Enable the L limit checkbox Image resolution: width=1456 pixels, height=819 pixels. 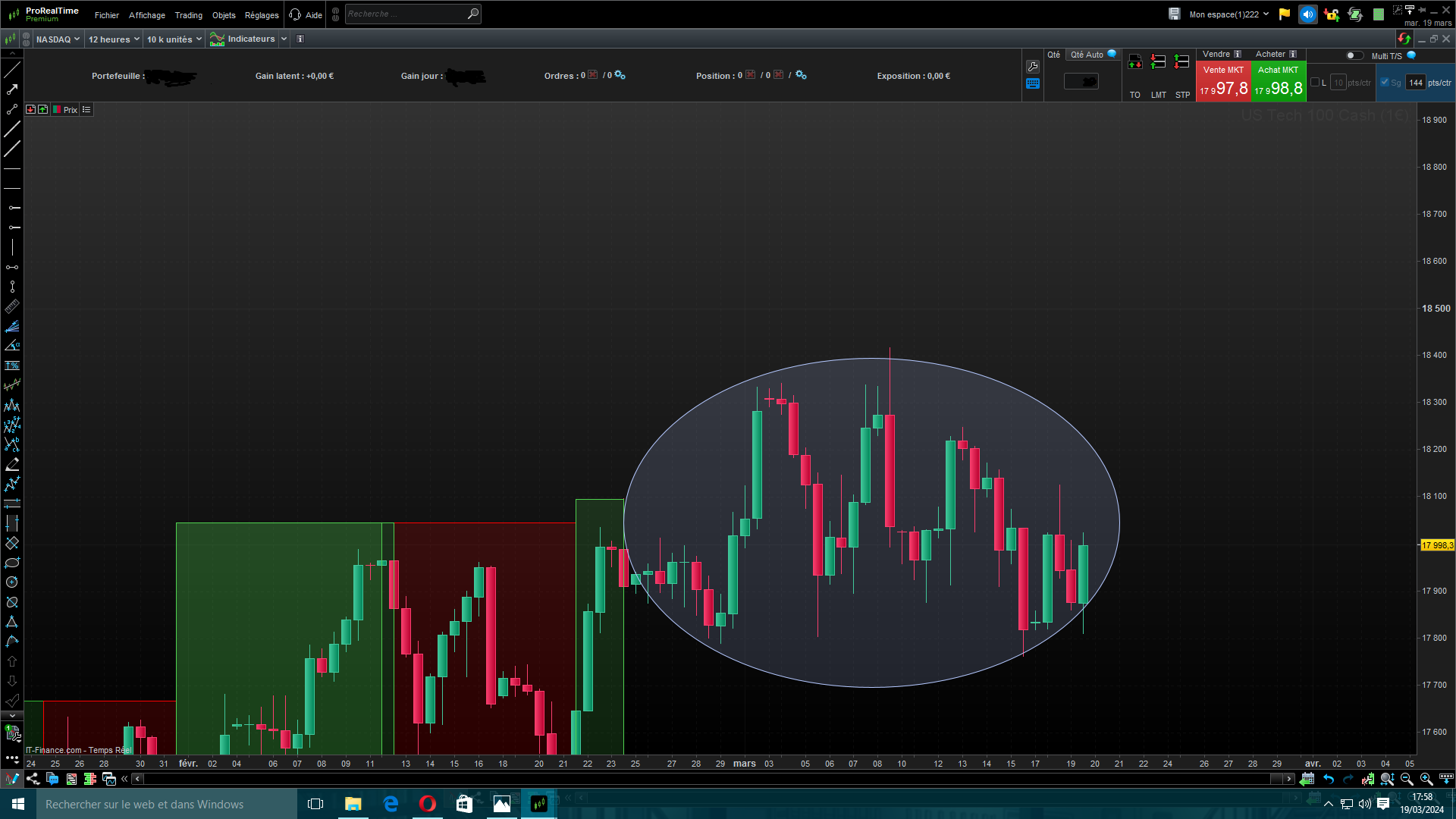pyautogui.click(x=1315, y=83)
